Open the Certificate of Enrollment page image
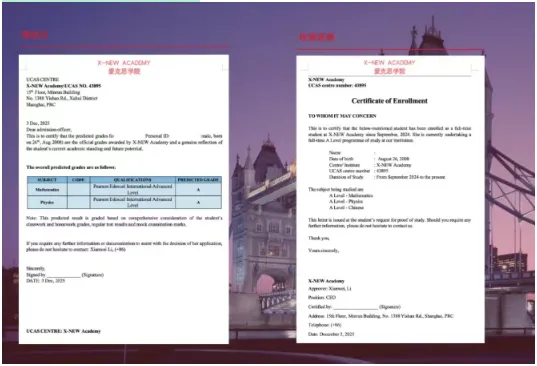The image size is (537, 366). tap(390, 199)
